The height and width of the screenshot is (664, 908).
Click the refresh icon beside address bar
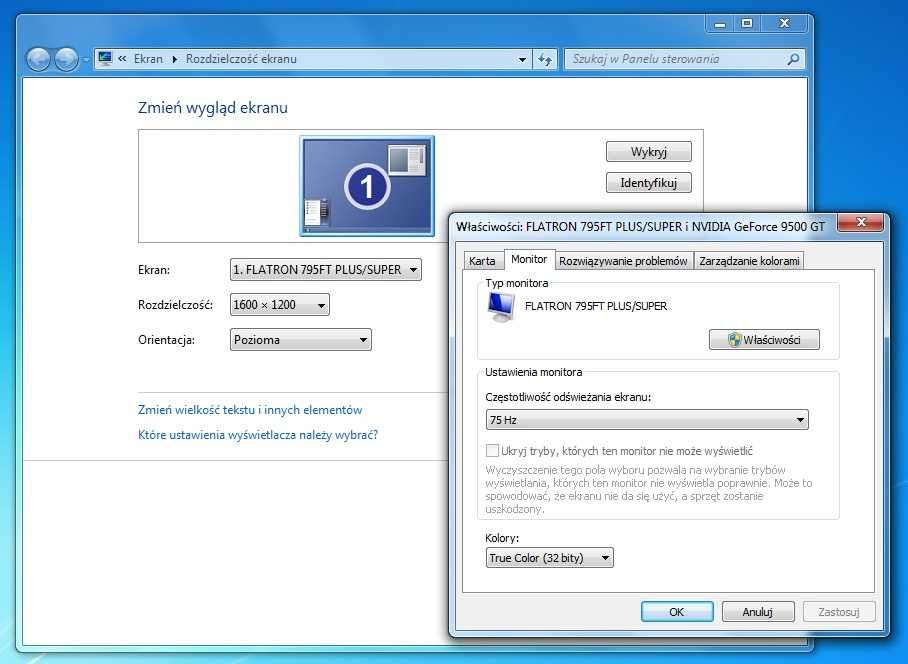tap(545, 59)
